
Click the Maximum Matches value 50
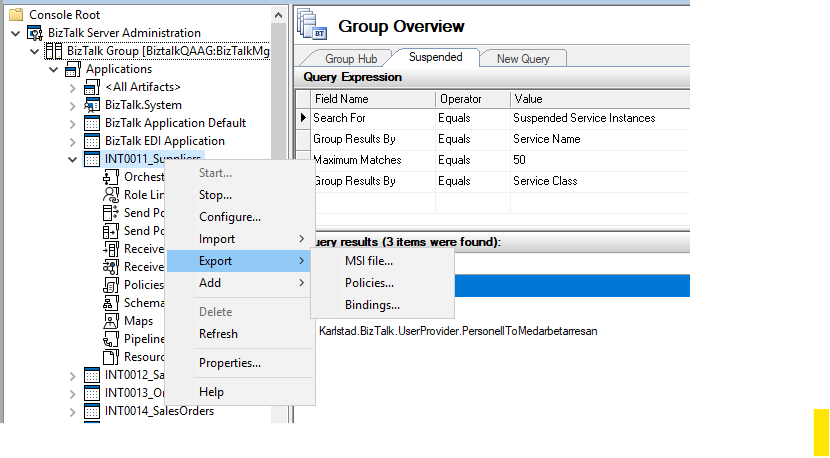pos(600,160)
